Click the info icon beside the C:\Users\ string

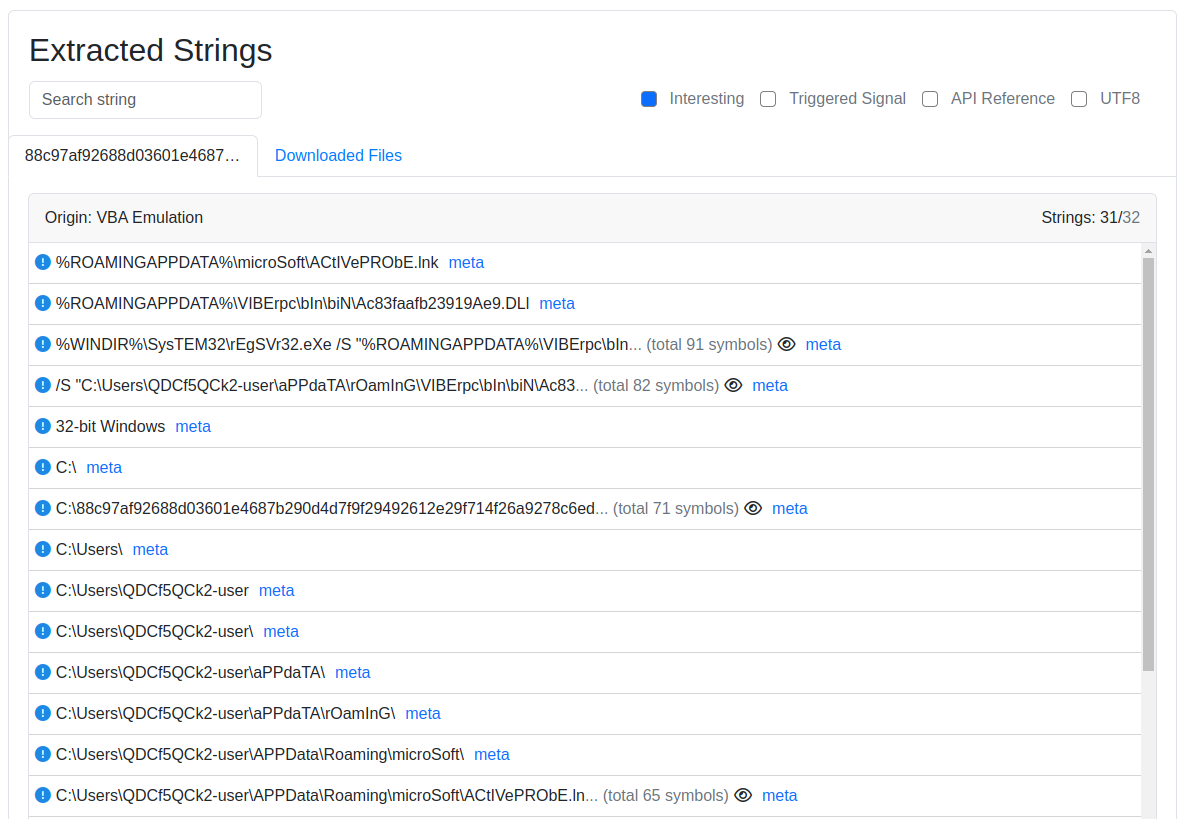(x=43, y=549)
